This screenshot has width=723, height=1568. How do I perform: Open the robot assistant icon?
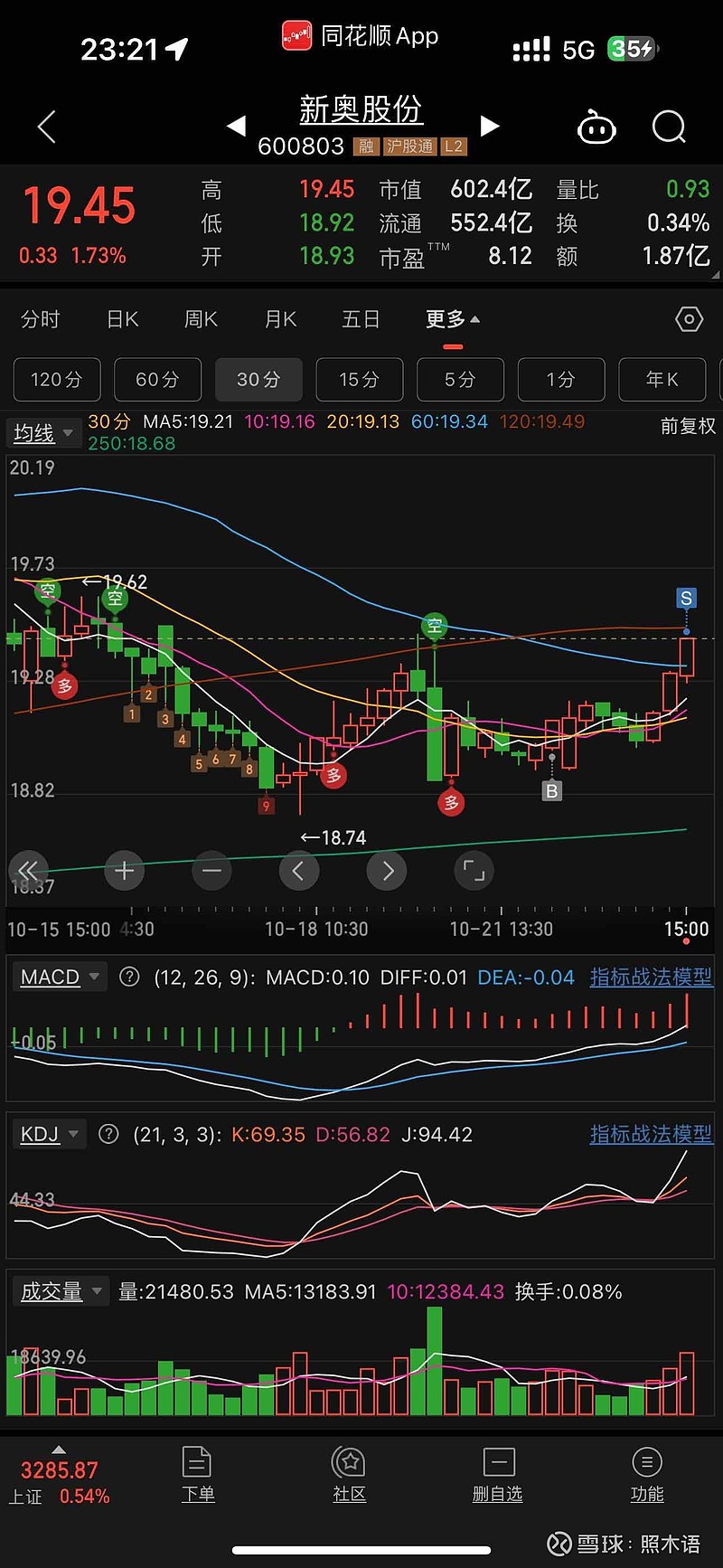point(596,128)
